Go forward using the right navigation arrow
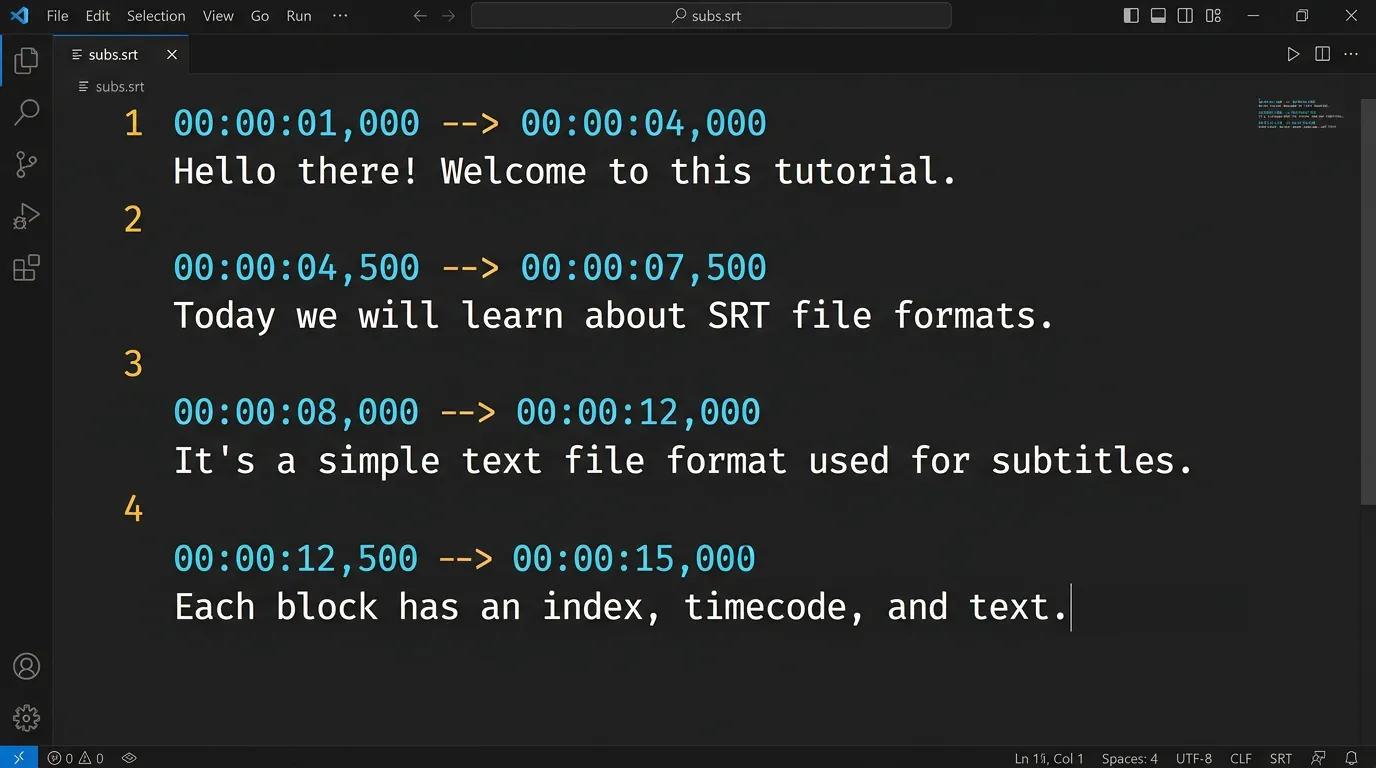This screenshot has width=1376, height=768. [449, 15]
